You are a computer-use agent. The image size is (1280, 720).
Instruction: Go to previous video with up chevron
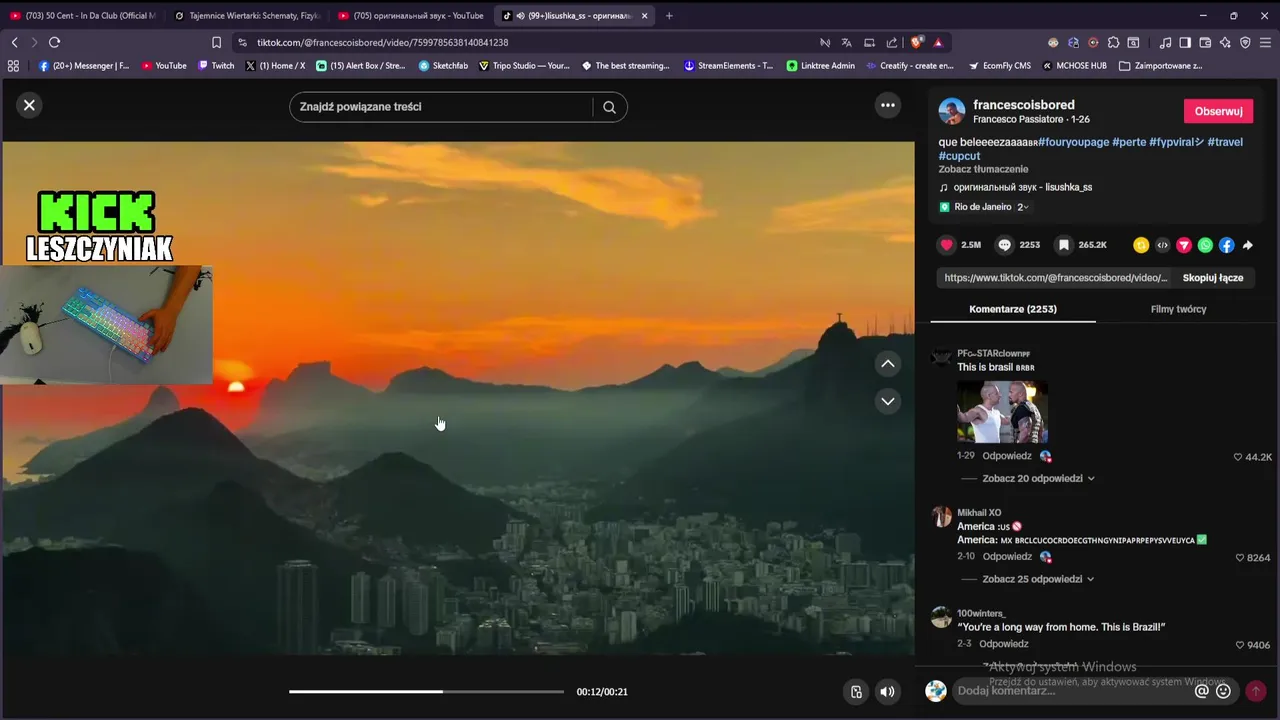coord(888,364)
